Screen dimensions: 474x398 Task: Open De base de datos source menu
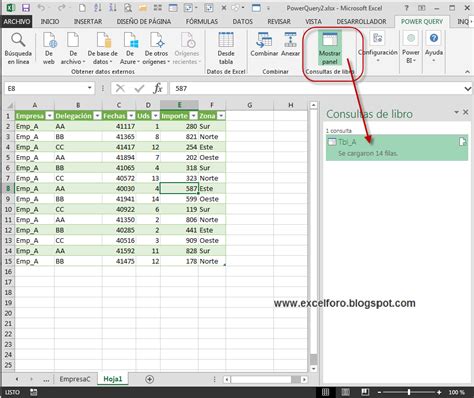[x=102, y=48]
